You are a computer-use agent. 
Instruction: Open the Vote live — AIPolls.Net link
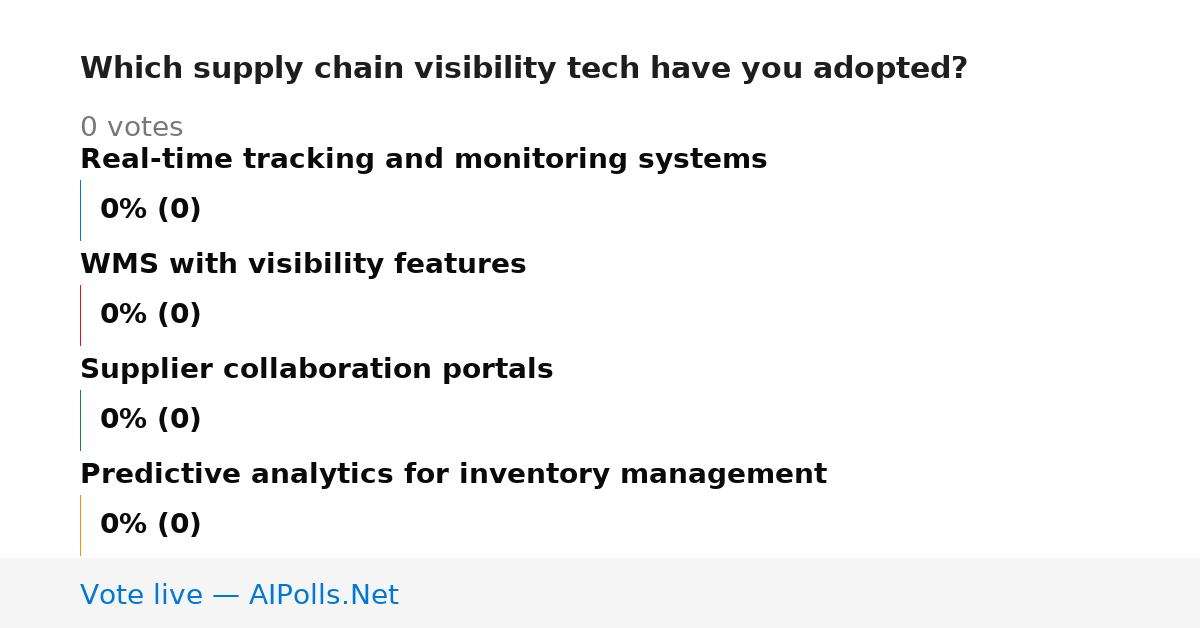pyautogui.click(x=239, y=596)
